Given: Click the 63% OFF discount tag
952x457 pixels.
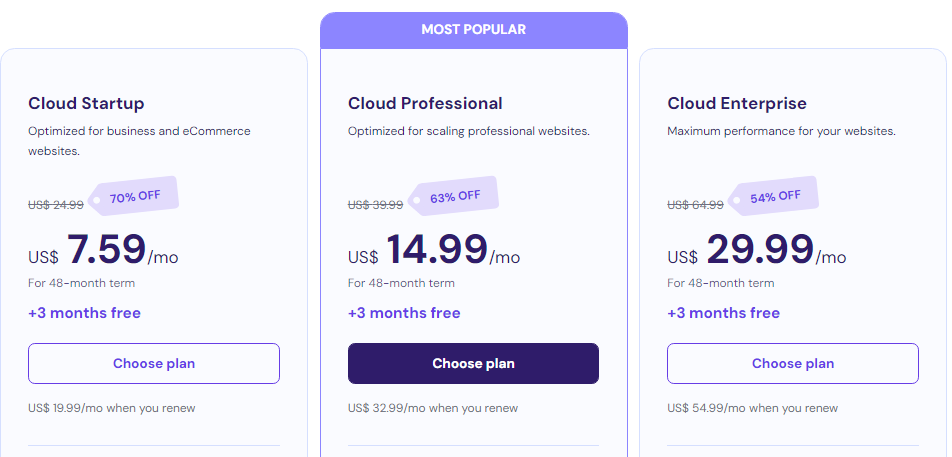Looking at the screenshot, I should click(454, 197).
